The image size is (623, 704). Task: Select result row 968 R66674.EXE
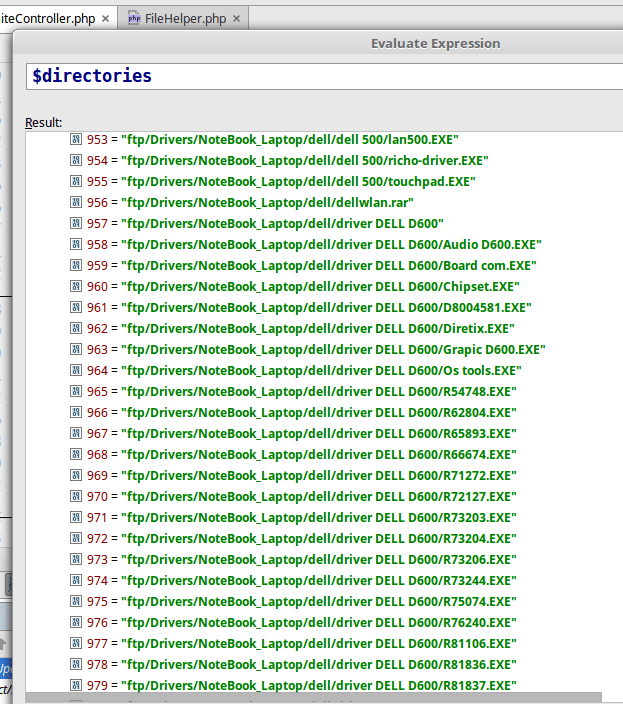pyautogui.click(x=293, y=455)
